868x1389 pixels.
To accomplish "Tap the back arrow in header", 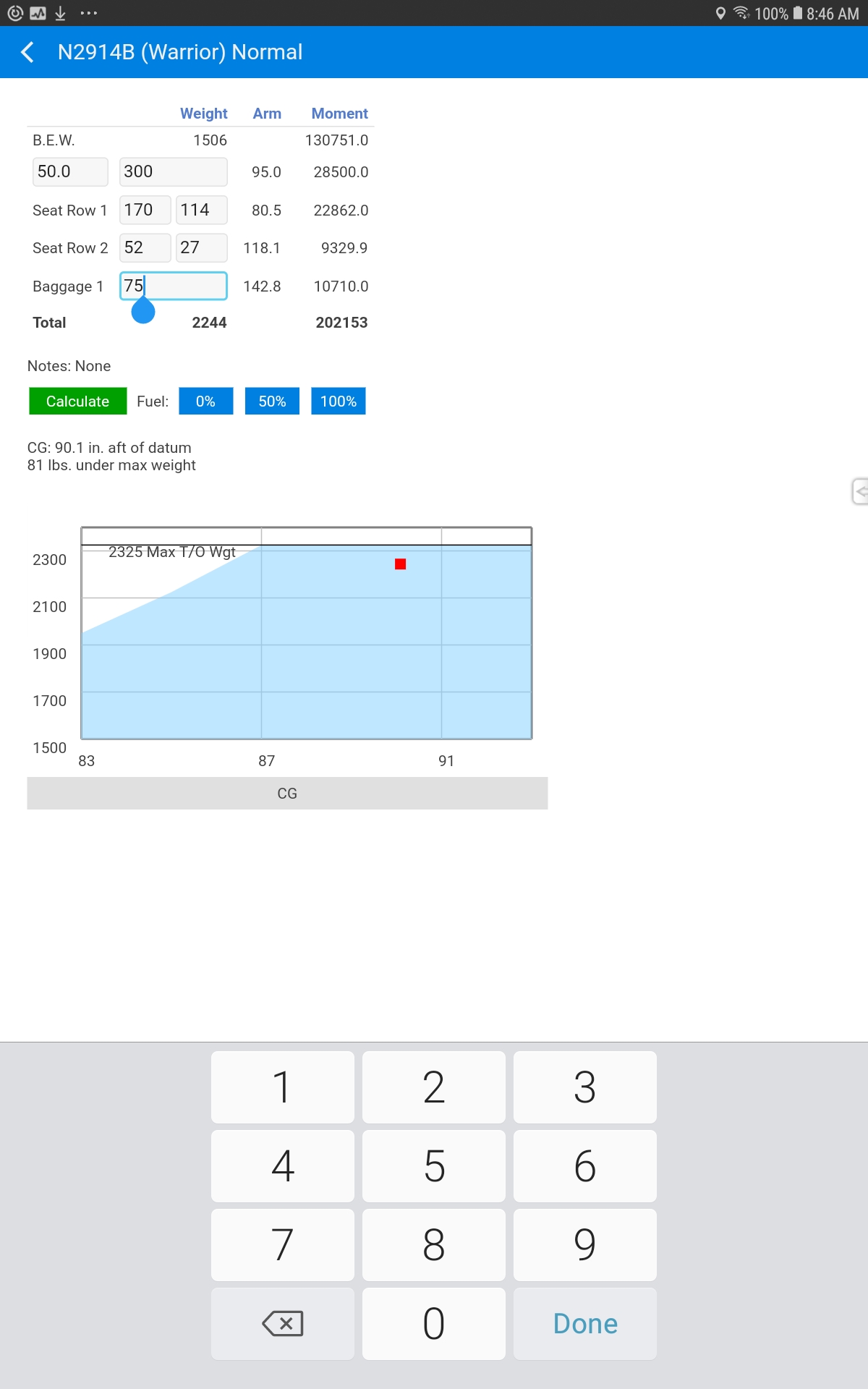I will [27, 52].
